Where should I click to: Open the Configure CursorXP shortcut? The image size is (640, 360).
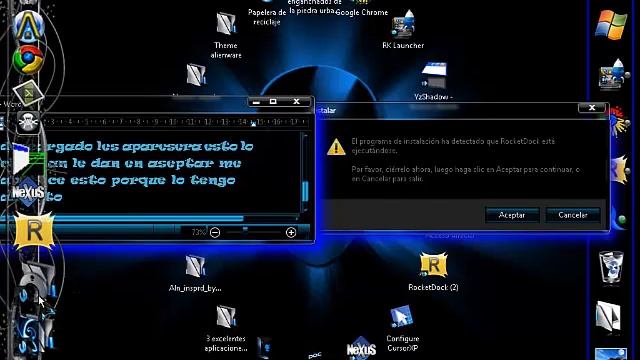(402, 329)
